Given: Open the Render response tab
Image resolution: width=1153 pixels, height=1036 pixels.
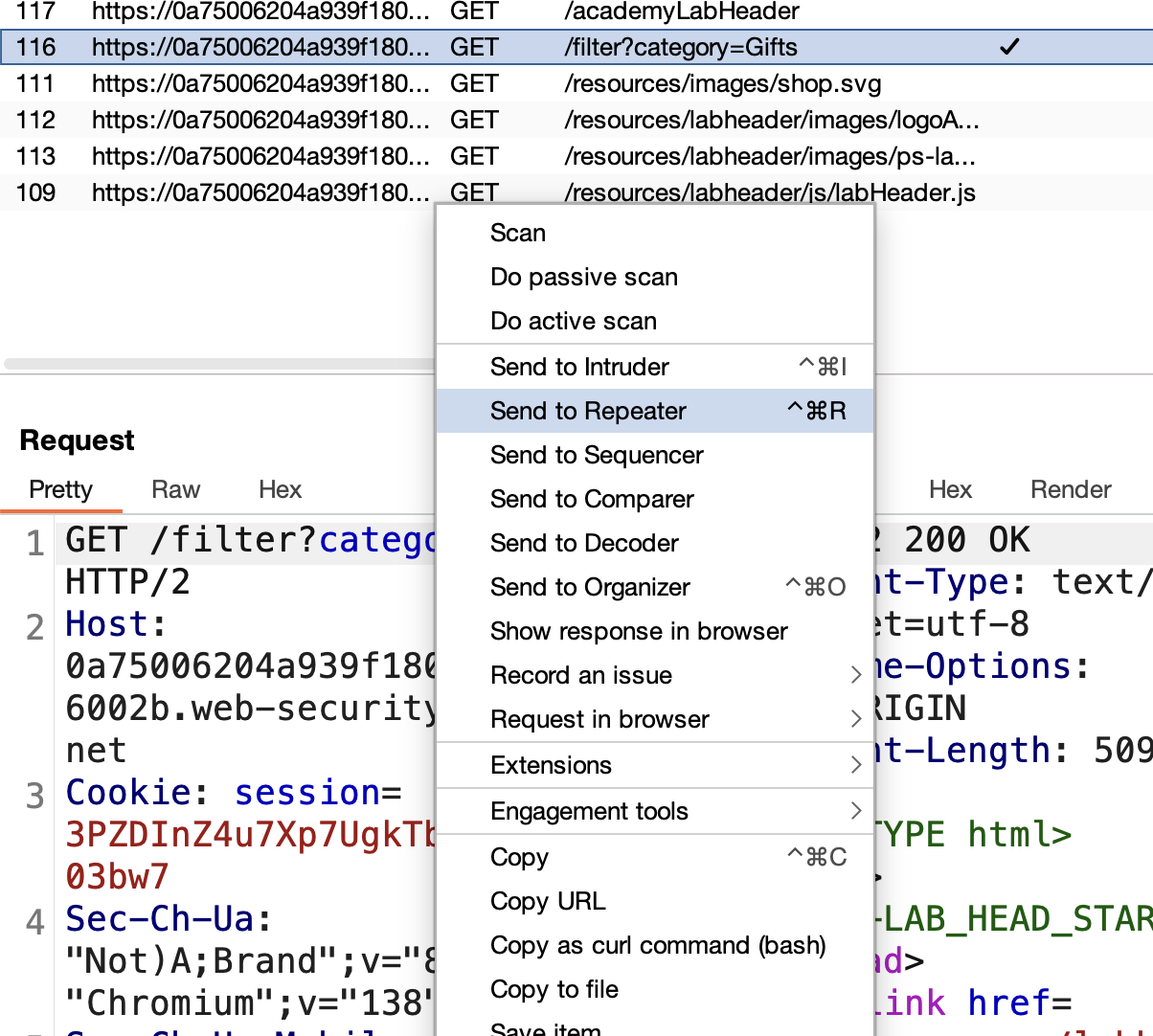Looking at the screenshot, I should (1071, 489).
